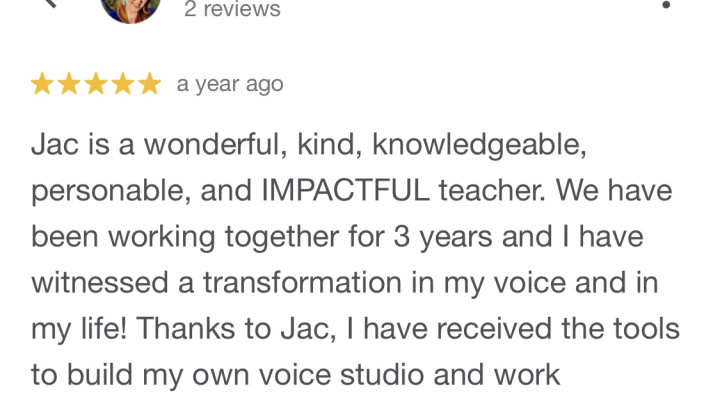This screenshot has height=405, width=720.
Task: Click the line "to build my own voice studio"
Action: click(x=295, y=376)
